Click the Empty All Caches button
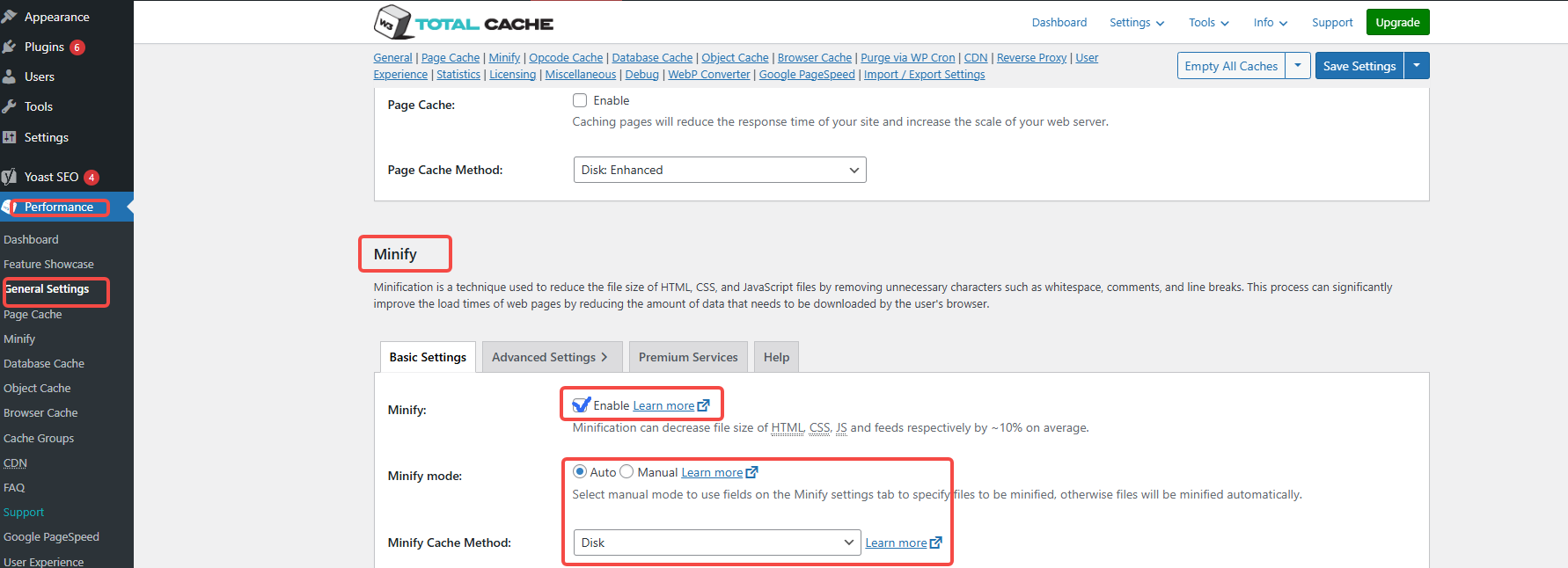Viewport: 1568px width, 568px height. 1231,66
